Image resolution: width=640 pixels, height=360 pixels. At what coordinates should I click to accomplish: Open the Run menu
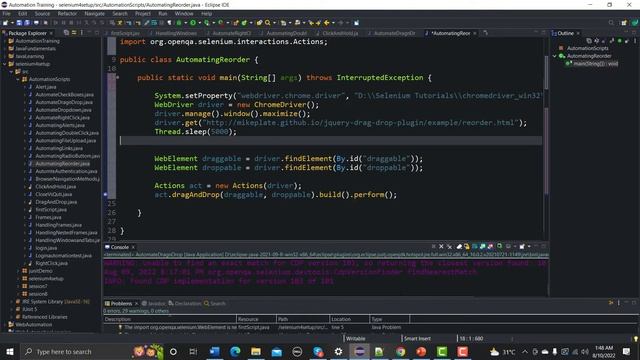click(x=162, y=13)
